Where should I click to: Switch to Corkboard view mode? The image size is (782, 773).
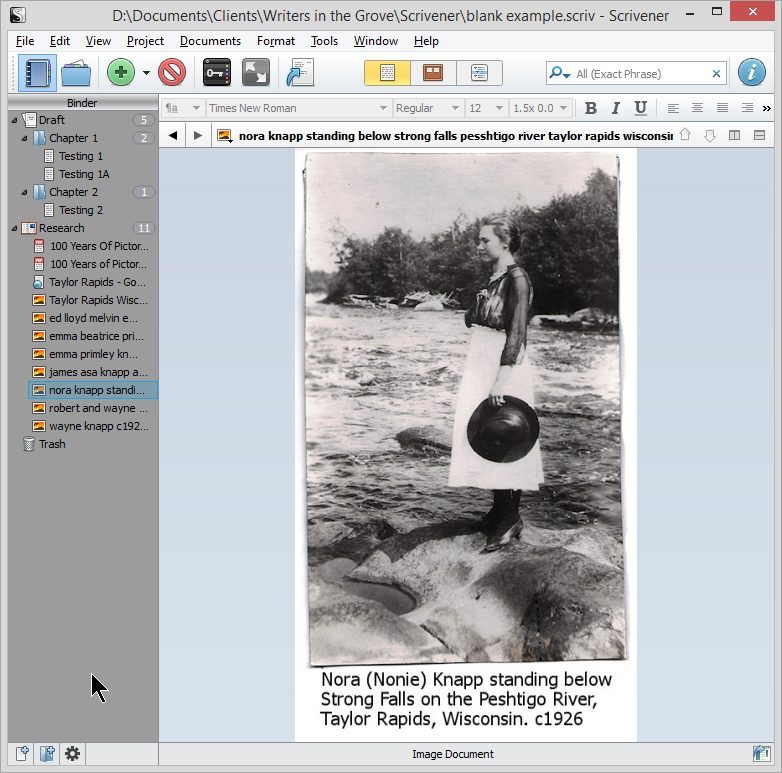[433, 73]
